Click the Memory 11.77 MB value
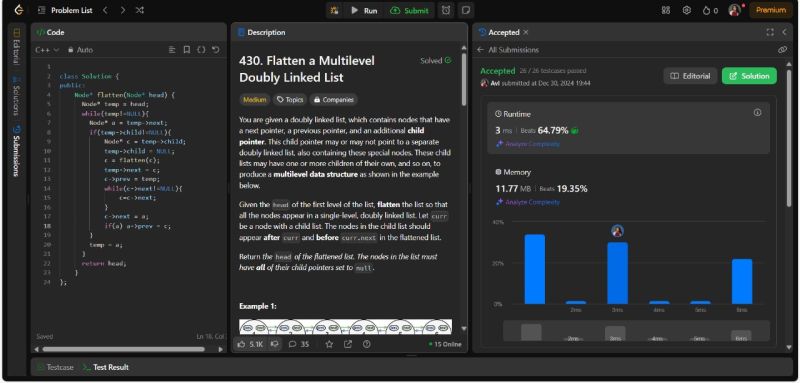The height and width of the screenshot is (383, 800). pos(513,189)
